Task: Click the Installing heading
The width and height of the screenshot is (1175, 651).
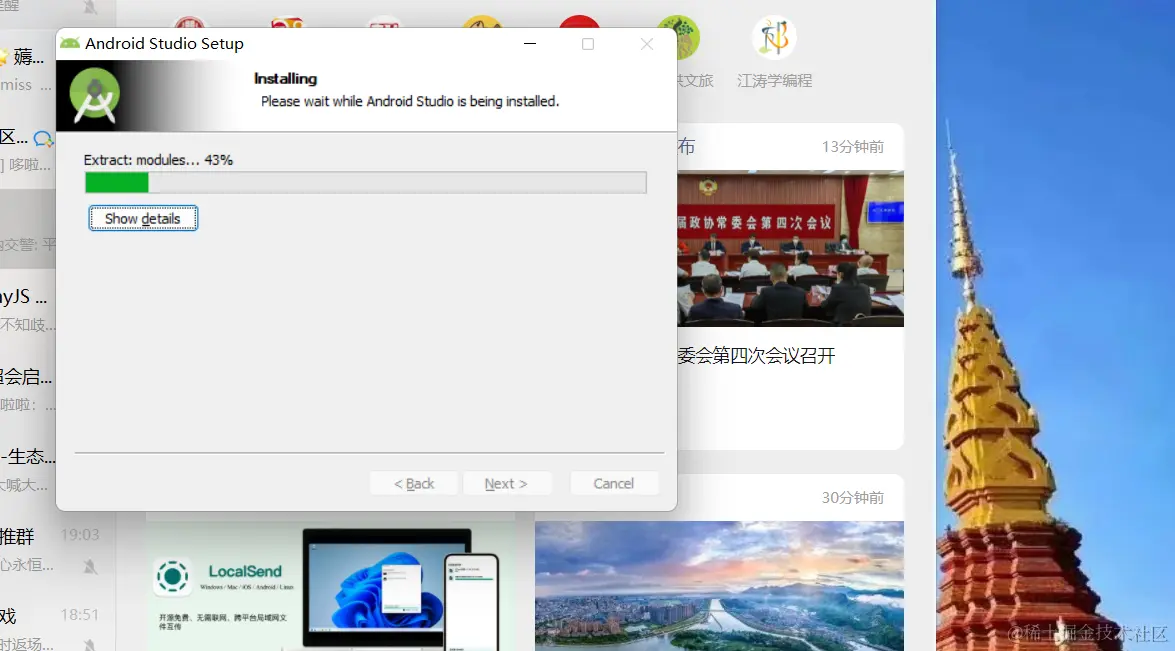Action: tap(286, 79)
